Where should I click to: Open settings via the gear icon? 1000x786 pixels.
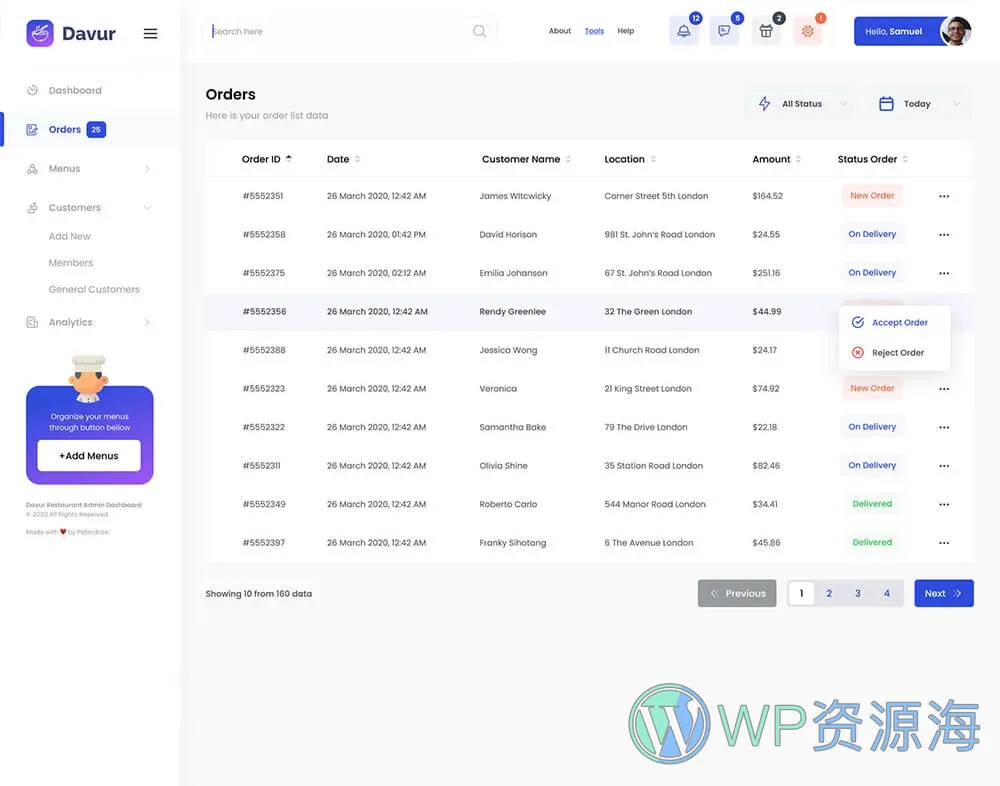(x=807, y=31)
